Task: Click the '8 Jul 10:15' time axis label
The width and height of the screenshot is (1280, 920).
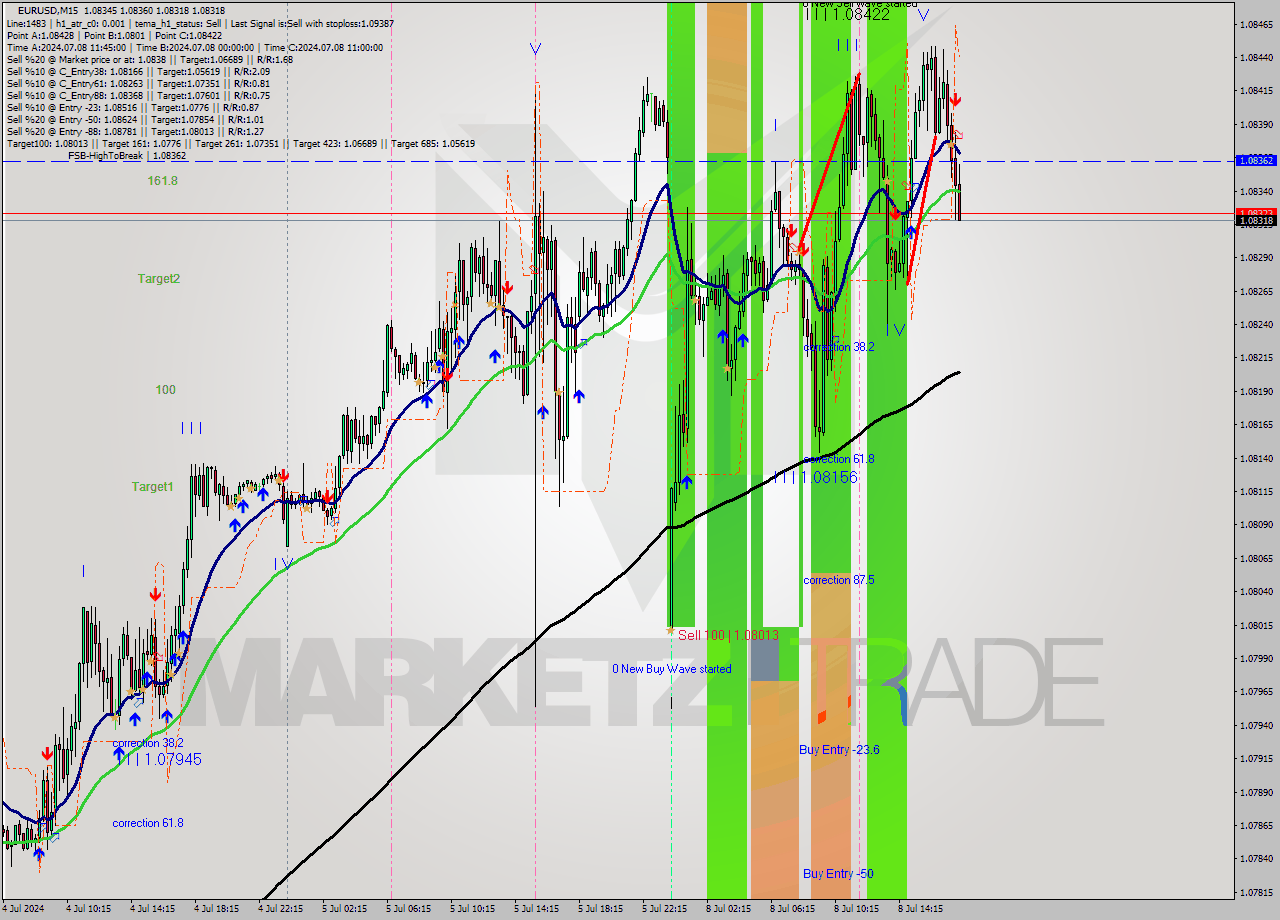Action: pyautogui.click(x=857, y=909)
